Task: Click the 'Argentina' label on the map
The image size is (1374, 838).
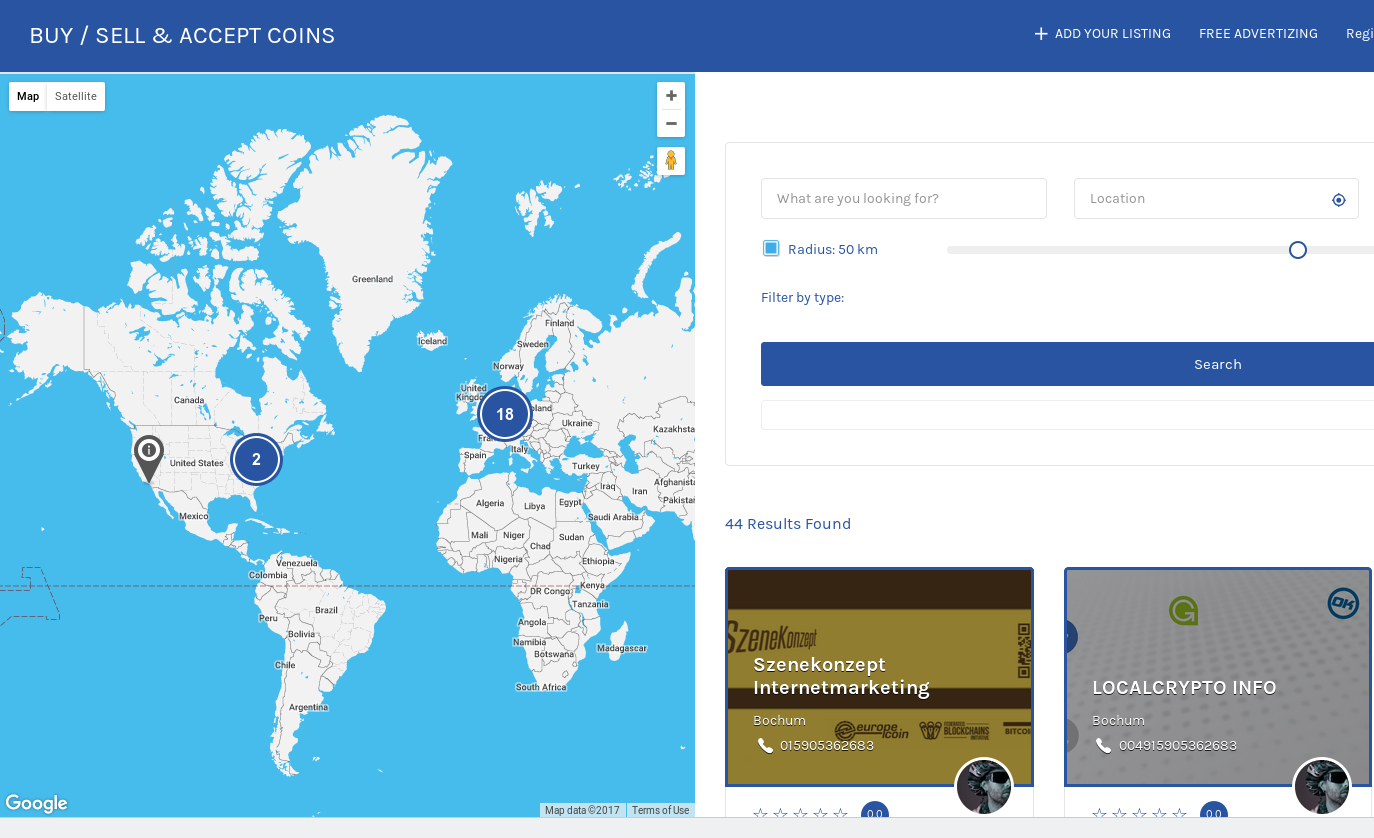Action: 308,707
